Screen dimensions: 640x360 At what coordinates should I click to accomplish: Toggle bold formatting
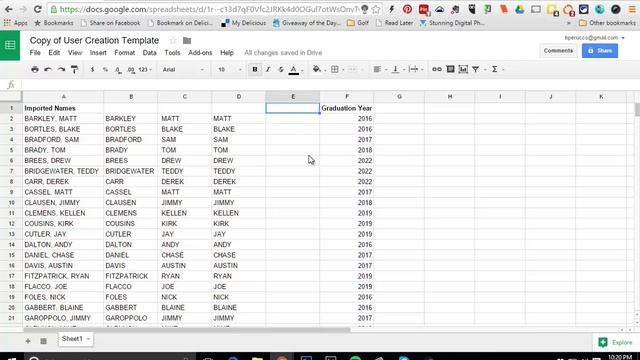click(x=255, y=69)
